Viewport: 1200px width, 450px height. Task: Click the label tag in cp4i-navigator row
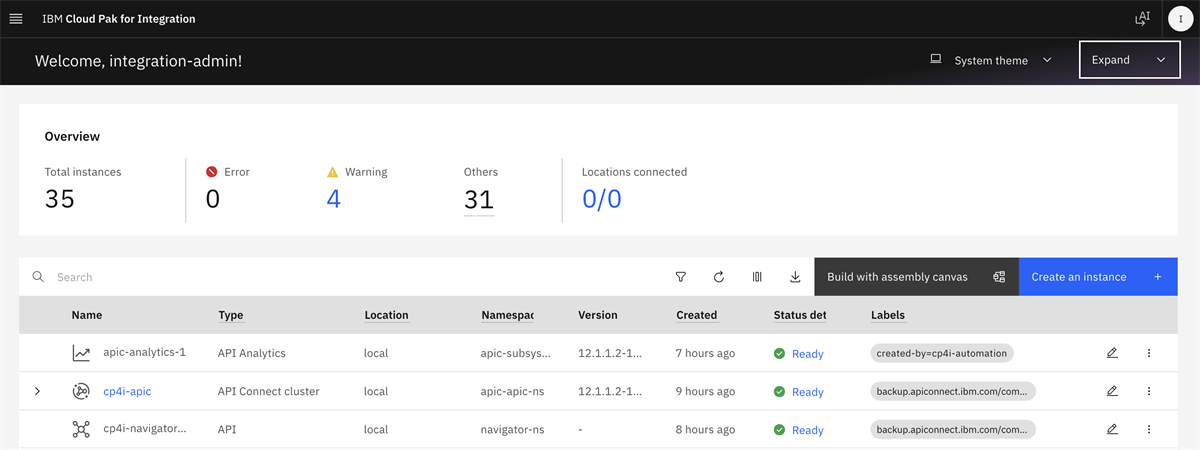953,429
